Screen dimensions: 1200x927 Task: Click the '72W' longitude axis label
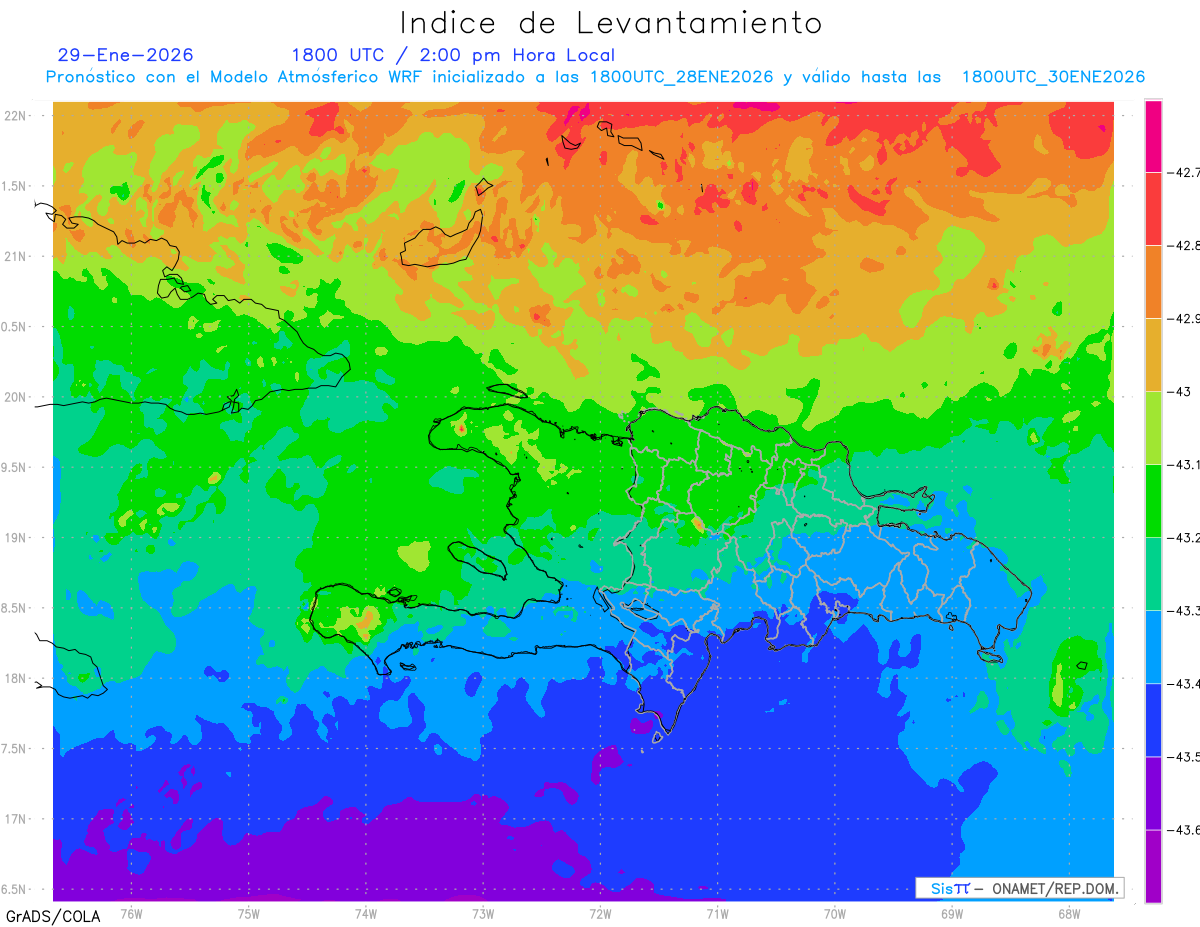[600, 913]
